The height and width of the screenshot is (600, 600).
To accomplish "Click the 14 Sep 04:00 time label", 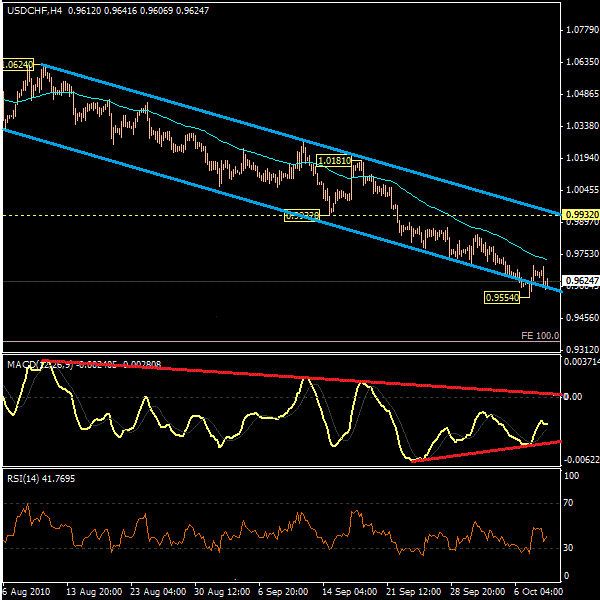I will pos(350,592).
